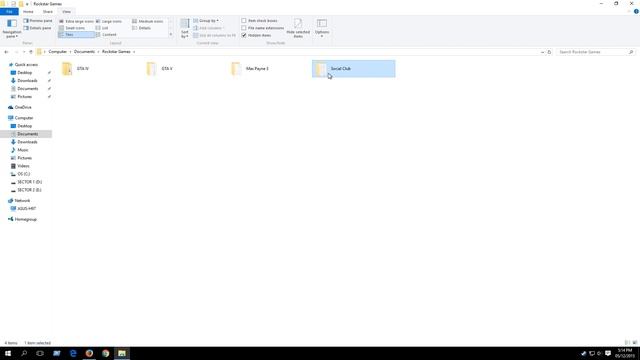640x360 pixels.
Task: Click the Search Rockstar Games field
Action: click(596, 52)
